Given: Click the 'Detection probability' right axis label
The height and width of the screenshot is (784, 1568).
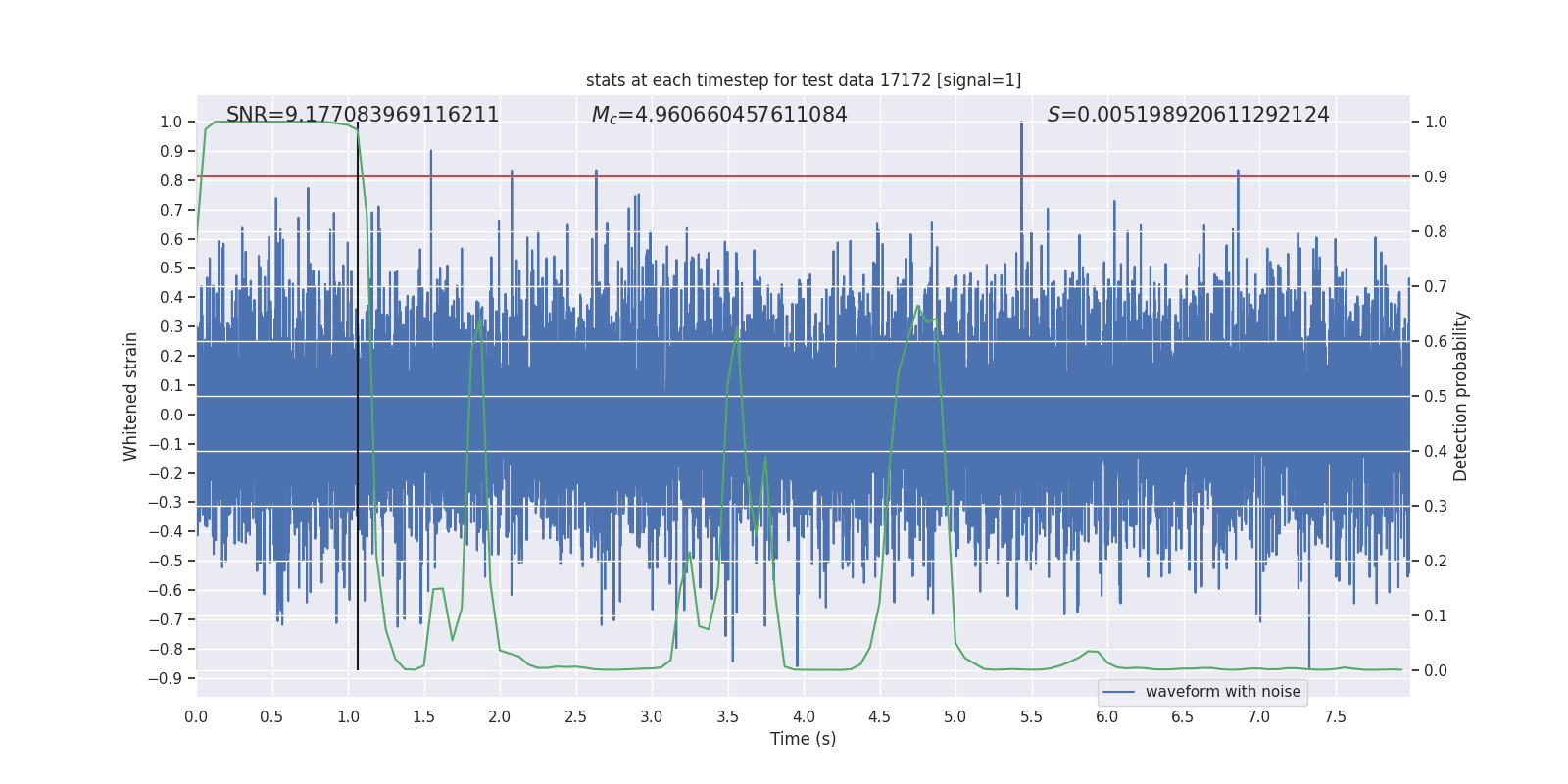Looking at the screenshot, I should point(1460,396).
